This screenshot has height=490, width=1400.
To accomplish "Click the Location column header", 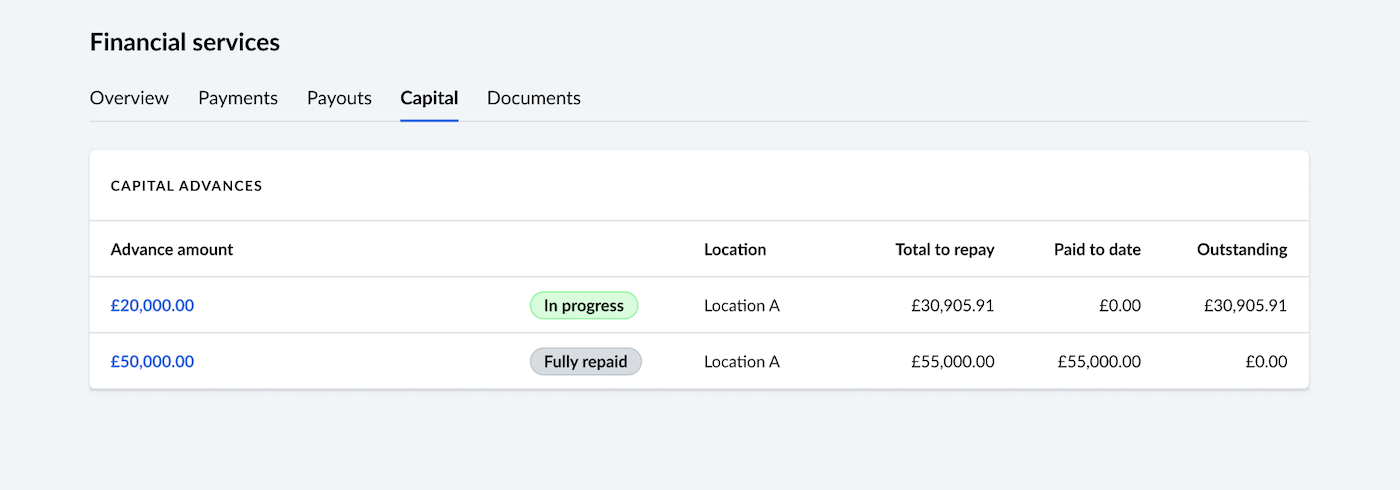I will pyautogui.click(x=735, y=250).
